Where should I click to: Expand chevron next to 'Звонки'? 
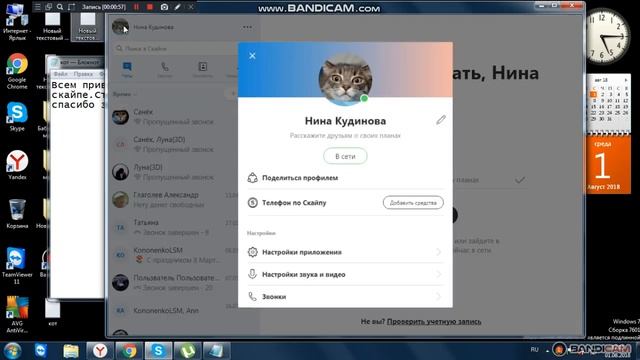[438, 297]
